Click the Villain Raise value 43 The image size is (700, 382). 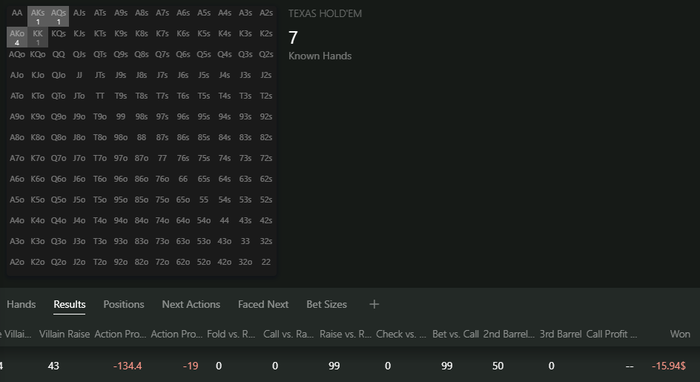click(53, 366)
